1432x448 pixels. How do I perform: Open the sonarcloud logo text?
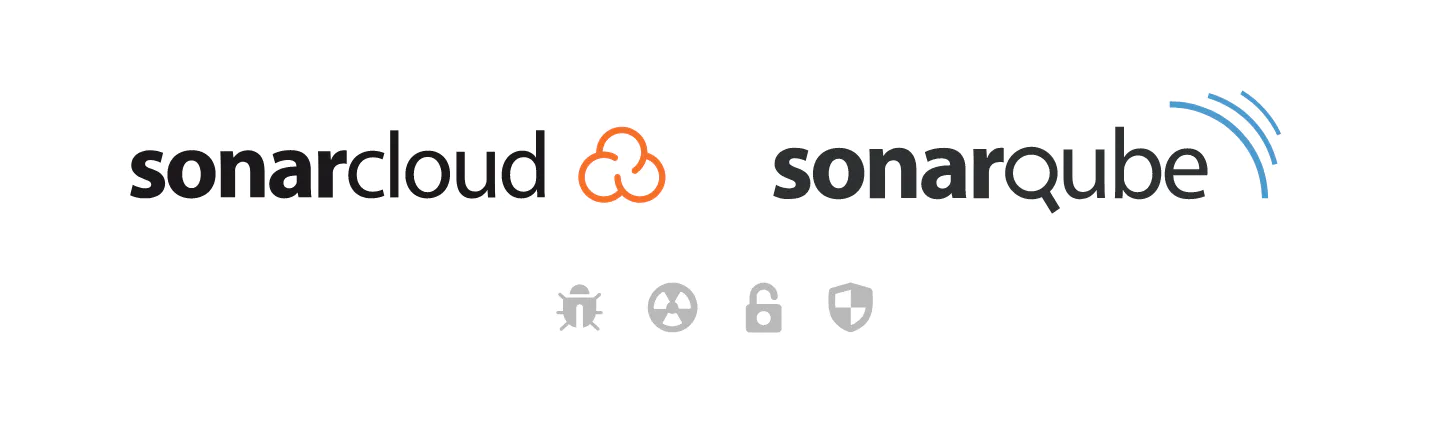(x=338, y=164)
